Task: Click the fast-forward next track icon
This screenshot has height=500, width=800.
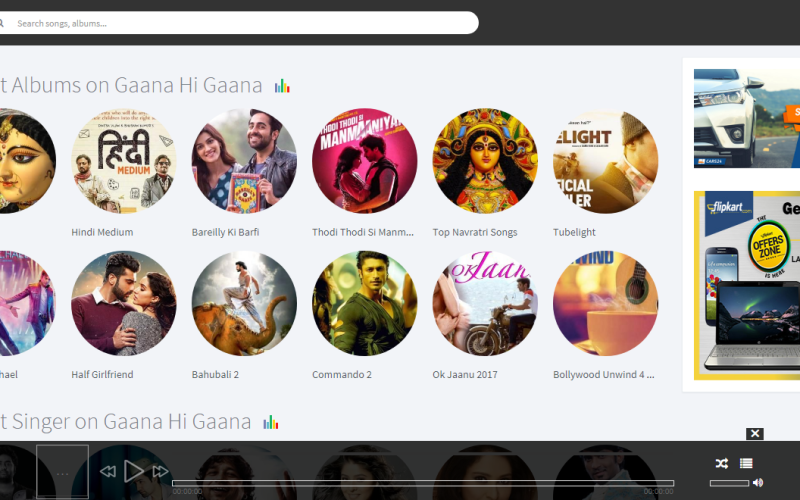Action: [160, 471]
